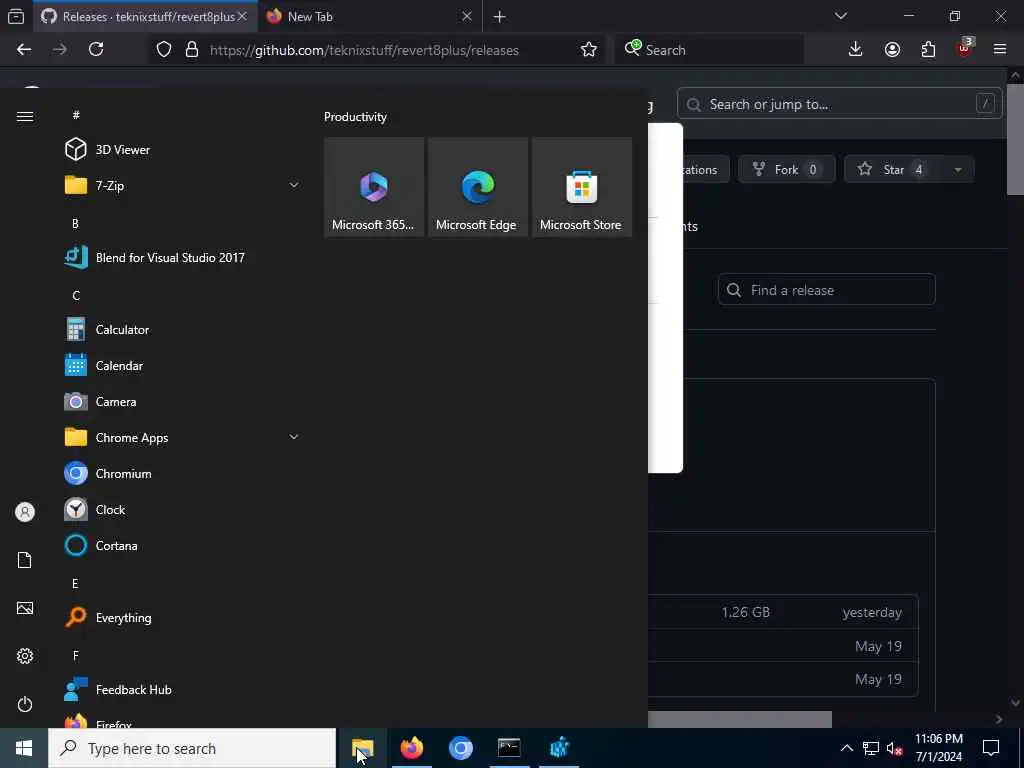Fork the repository

click(x=786, y=170)
